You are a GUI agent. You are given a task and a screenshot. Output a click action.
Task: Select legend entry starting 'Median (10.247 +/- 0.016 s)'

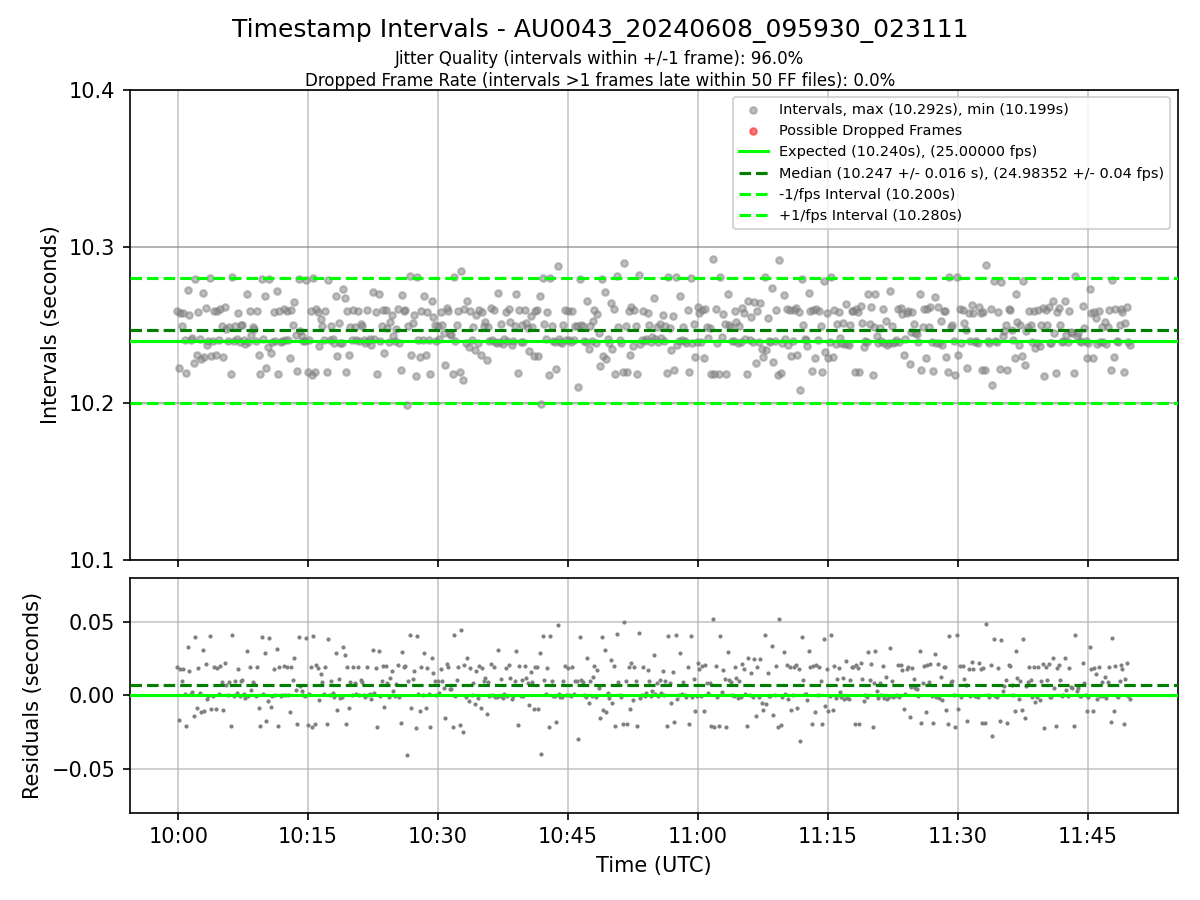click(971, 173)
